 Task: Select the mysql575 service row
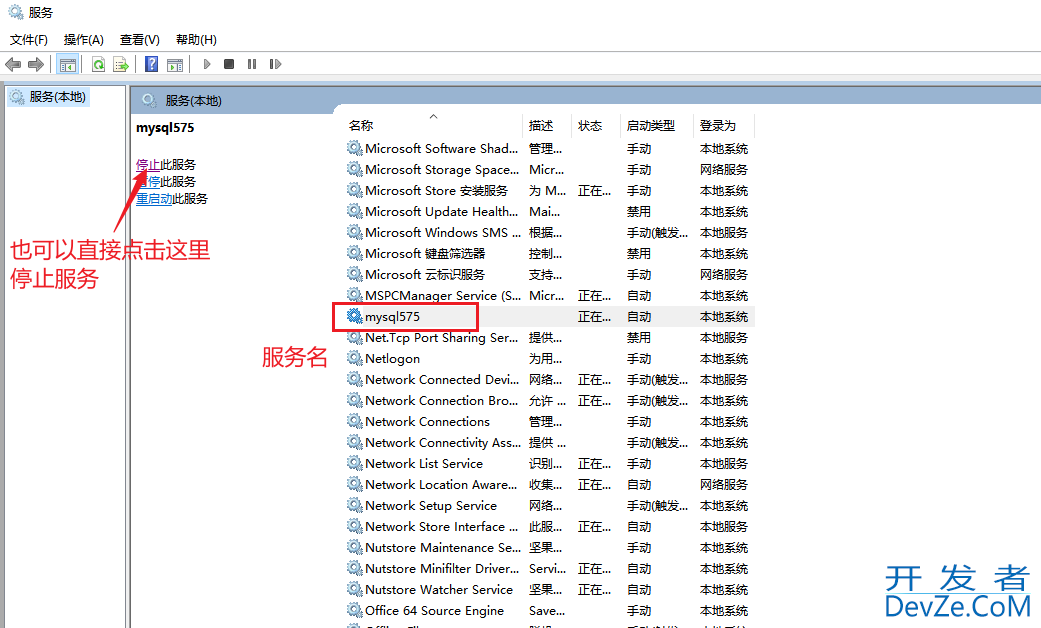click(550, 317)
